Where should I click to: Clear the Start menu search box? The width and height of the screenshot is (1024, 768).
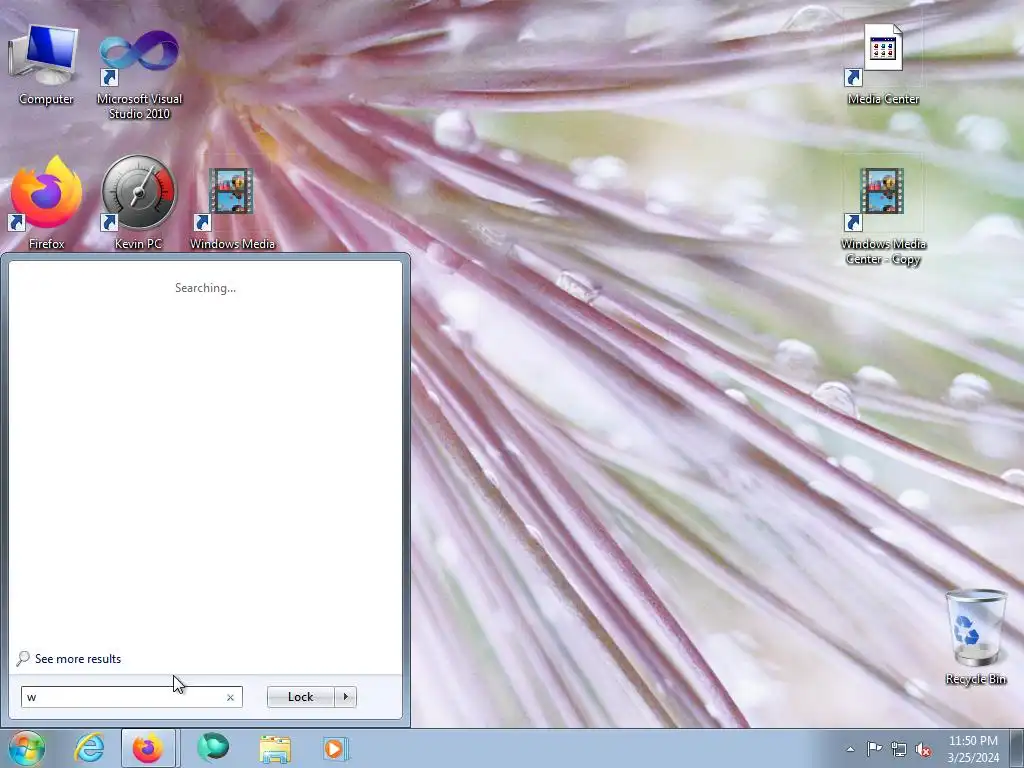pos(230,697)
